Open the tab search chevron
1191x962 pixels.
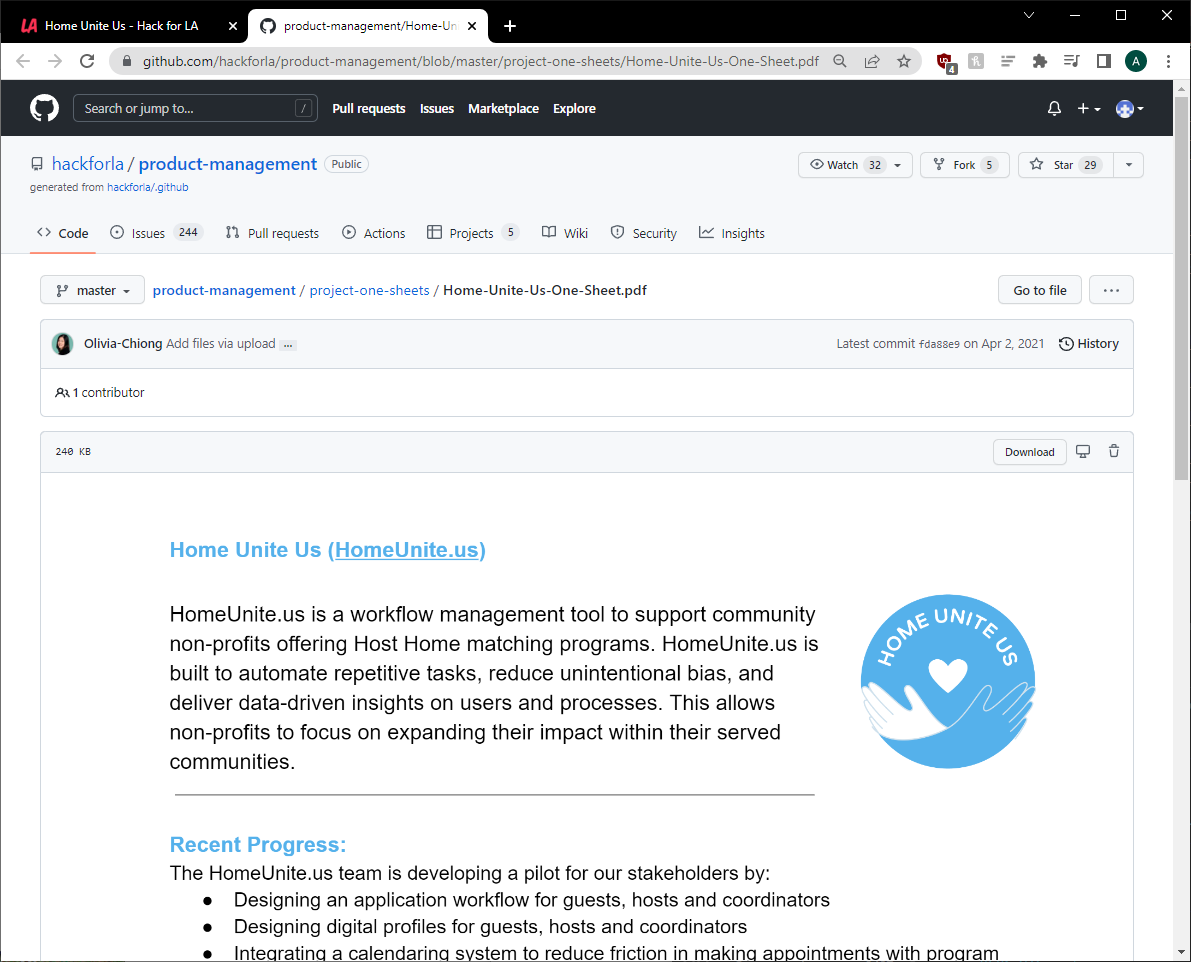click(x=1028, y=15)
